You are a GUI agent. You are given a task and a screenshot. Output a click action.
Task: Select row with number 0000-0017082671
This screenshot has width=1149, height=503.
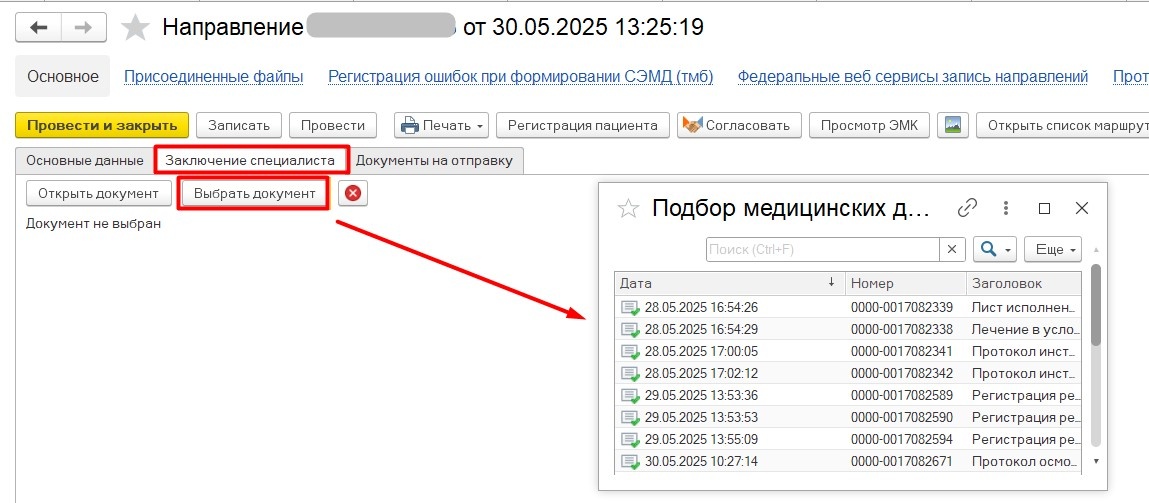(901, 461)
